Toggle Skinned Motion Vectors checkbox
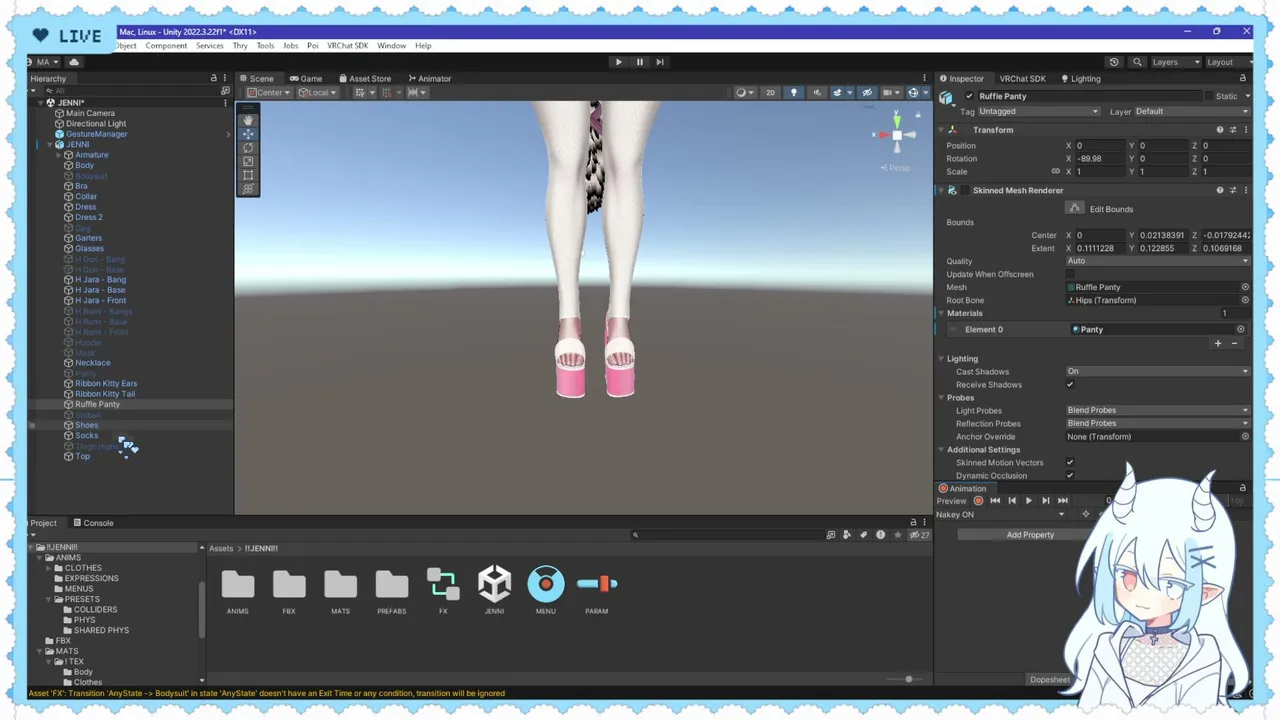Image resolution: width=1280 pixels, height=720 pixels. pyautogui.click(x=1070, y=462)
